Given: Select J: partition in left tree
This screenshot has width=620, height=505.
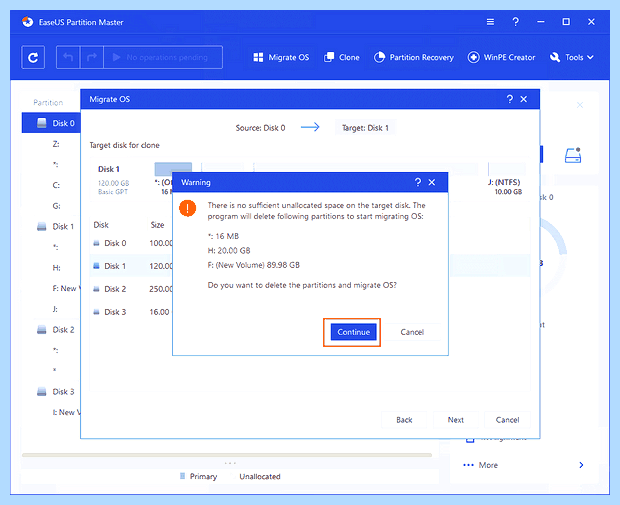Looking at the screenshot, I should pos(55,309).
